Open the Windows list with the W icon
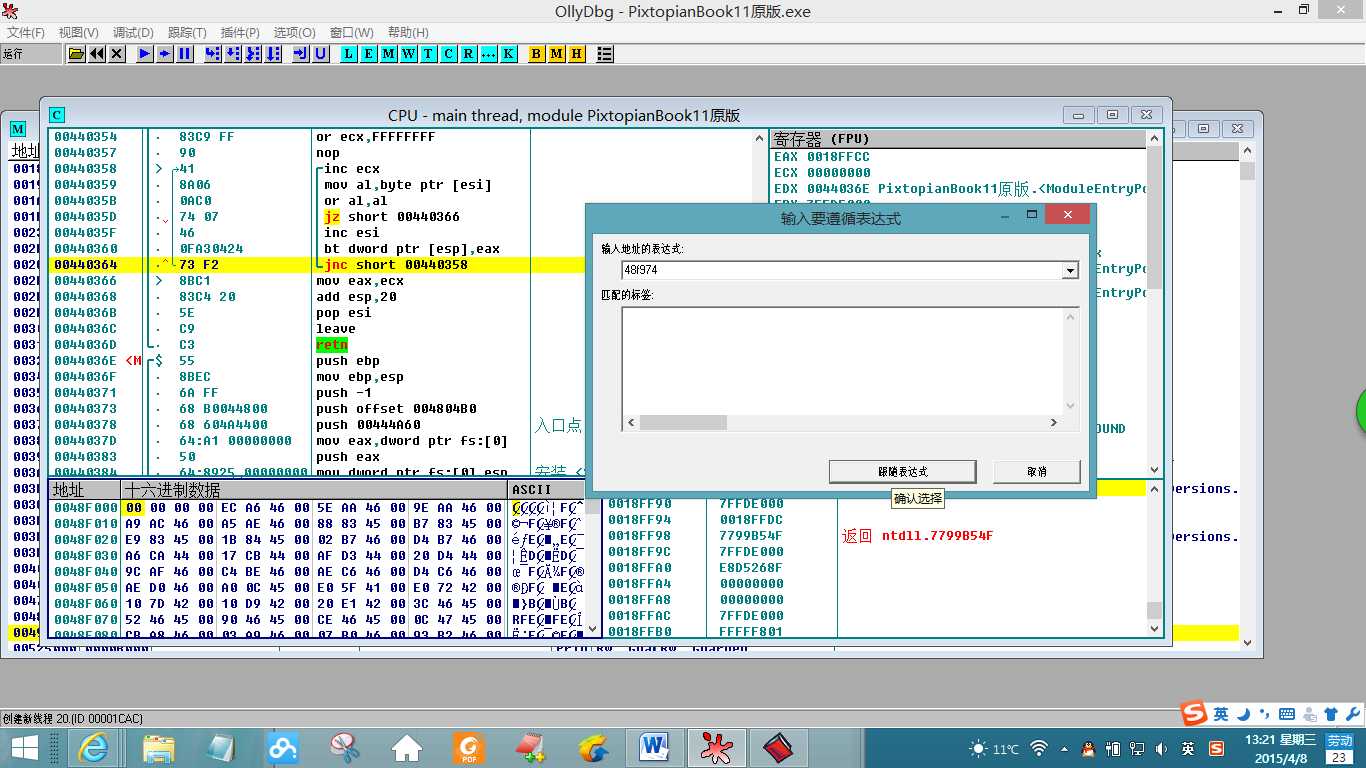Image resolution: width=1366 pixels, height=768 pixels. (409, 54)
